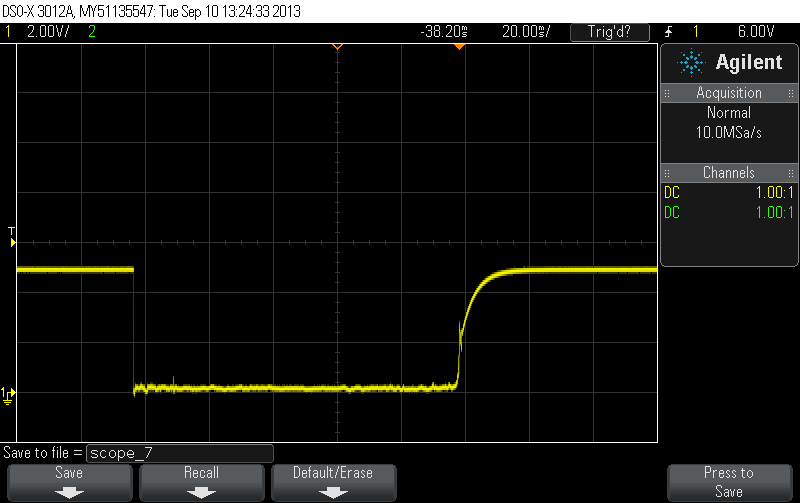
Task: Click the -38.20 ms delay value
Action: [x=444, y=32]
